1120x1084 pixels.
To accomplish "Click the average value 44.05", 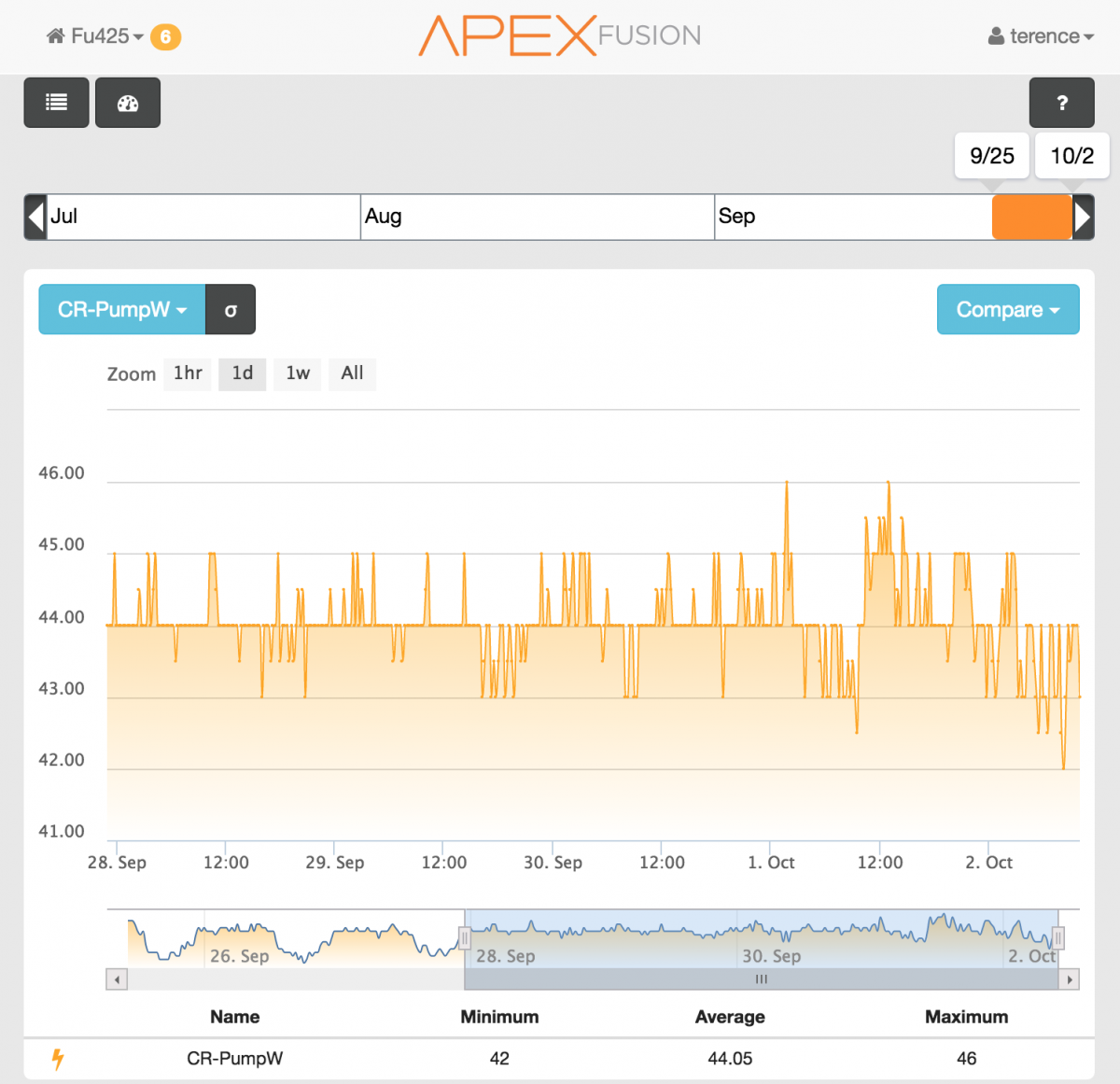I will pyautogui.click(x=730, y=1059).
